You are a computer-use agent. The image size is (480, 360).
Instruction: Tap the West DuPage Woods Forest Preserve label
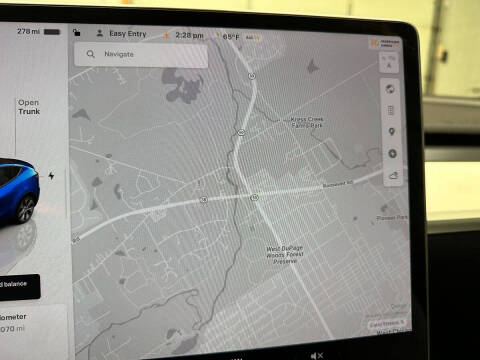[x=285, y=255]
